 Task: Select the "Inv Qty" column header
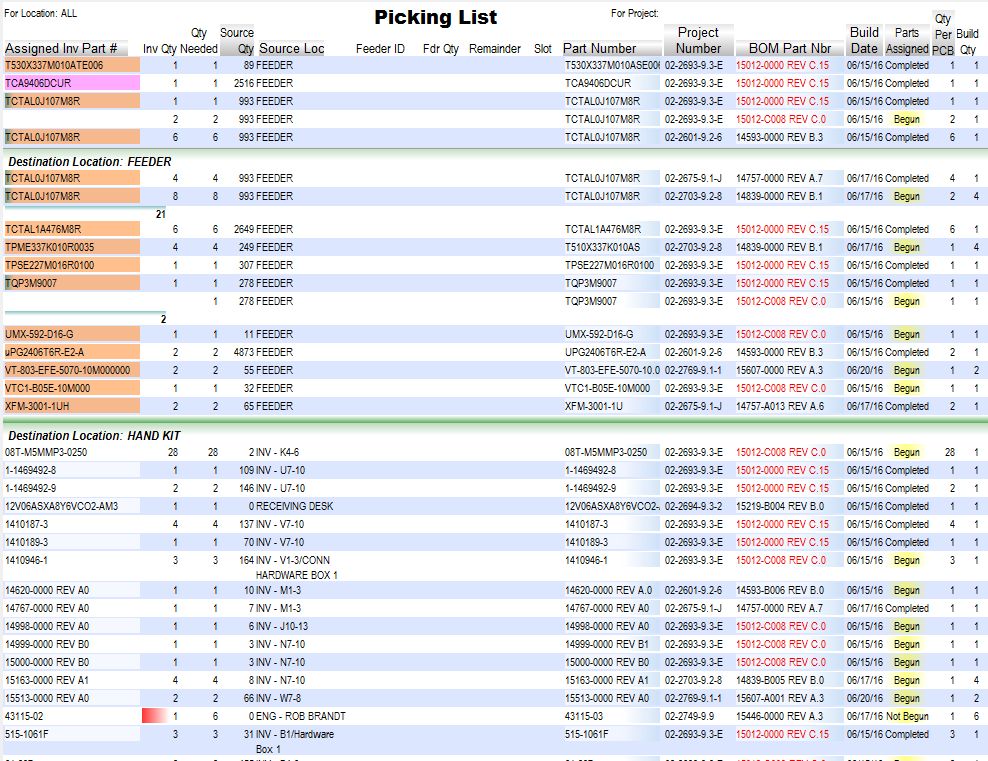pyautogui.click(x=159, y=49)
